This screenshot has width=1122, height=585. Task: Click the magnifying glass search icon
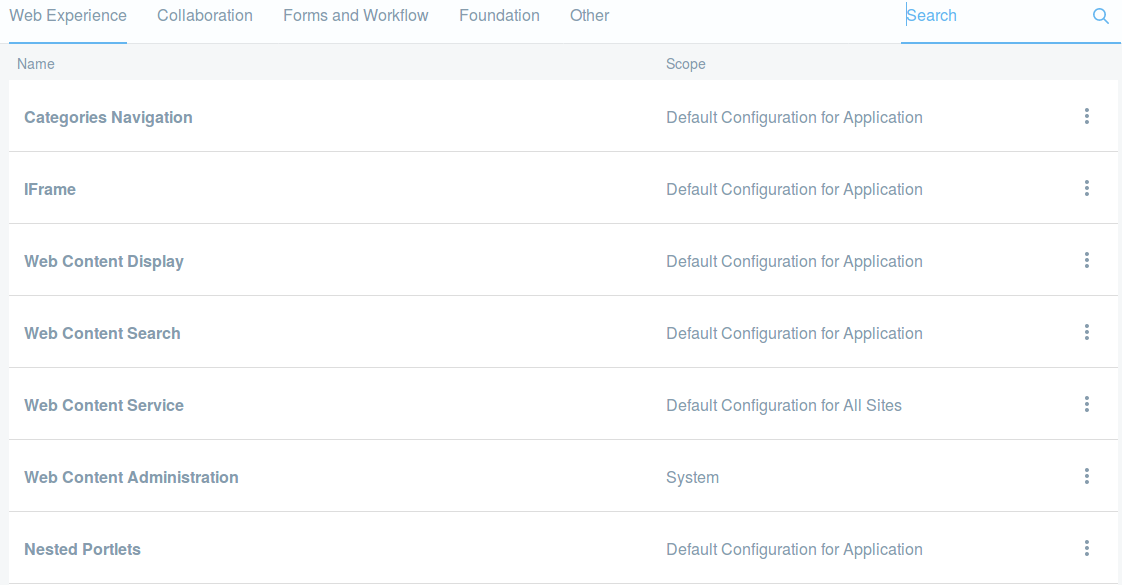click(x=1101, y=16)
